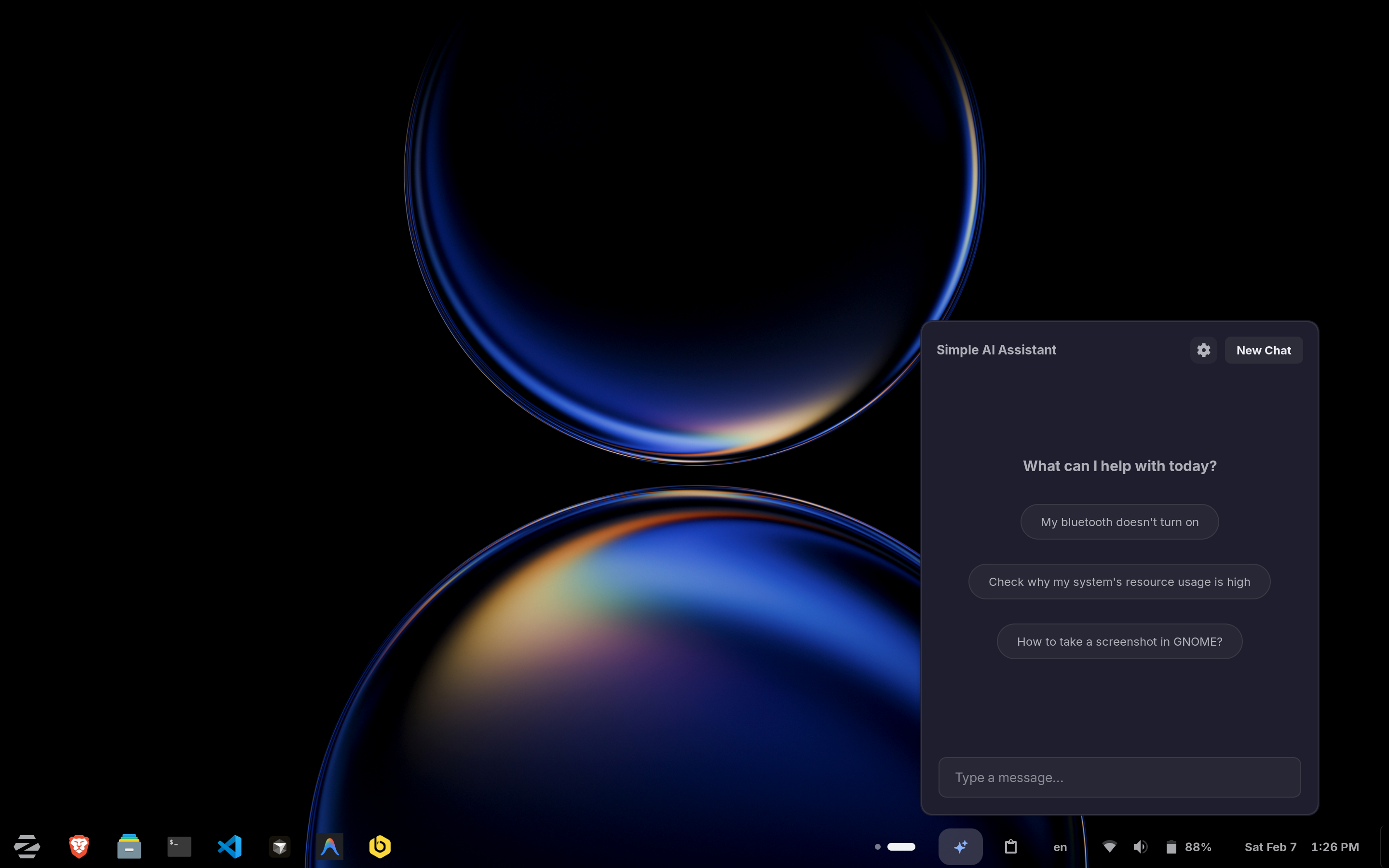Screen dimensions: 1389x868
Task: Open the Zorin OS applications menu
Action: click(27, 846)
